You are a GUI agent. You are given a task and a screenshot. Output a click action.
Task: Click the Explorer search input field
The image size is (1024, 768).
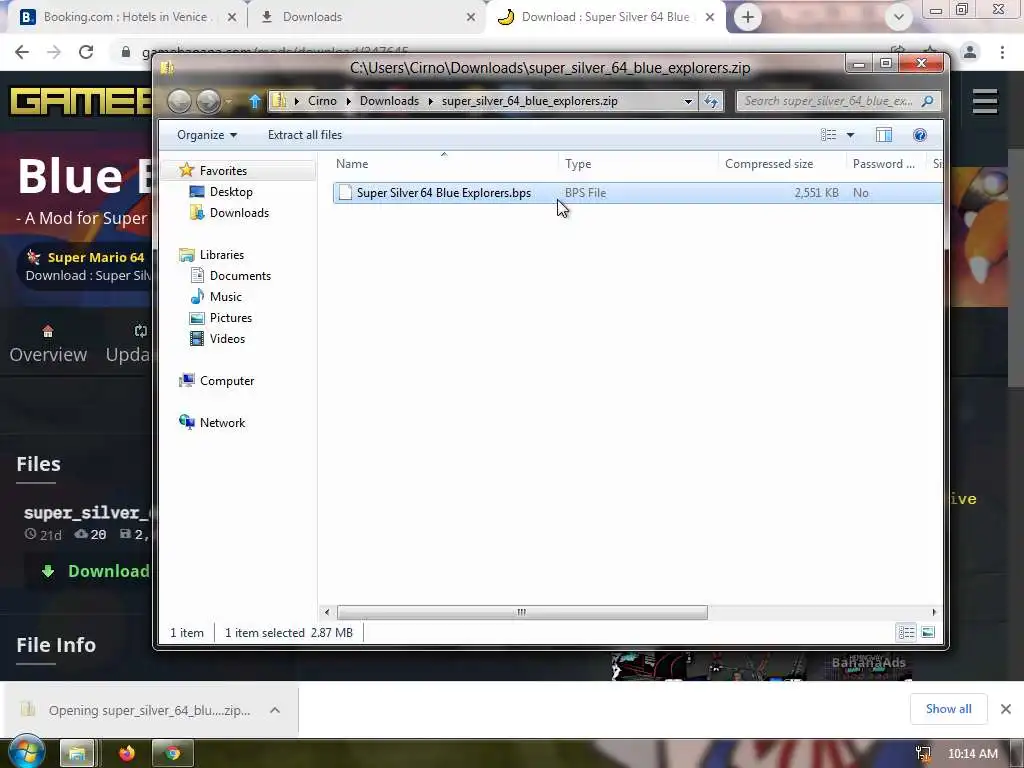tap(829, 101)
